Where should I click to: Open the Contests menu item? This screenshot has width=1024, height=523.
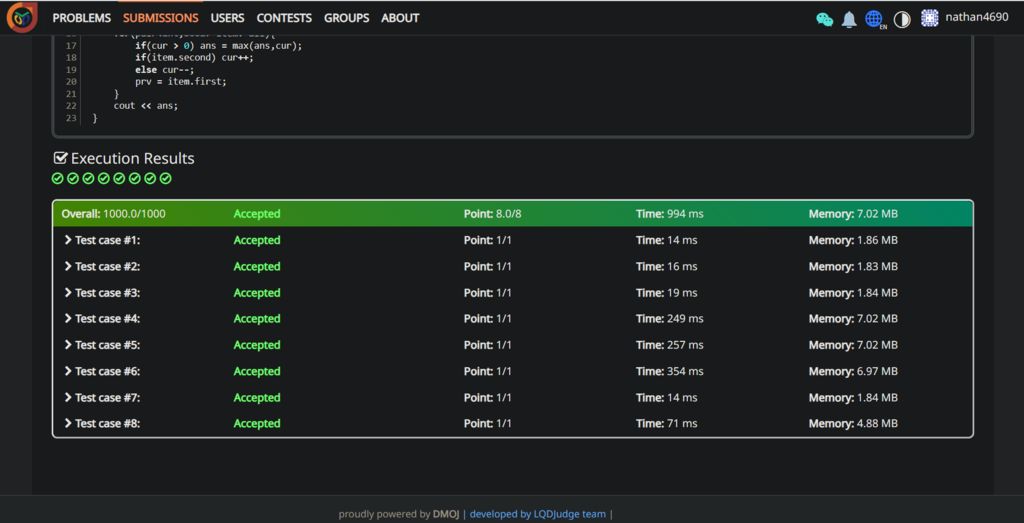point(284,18)
